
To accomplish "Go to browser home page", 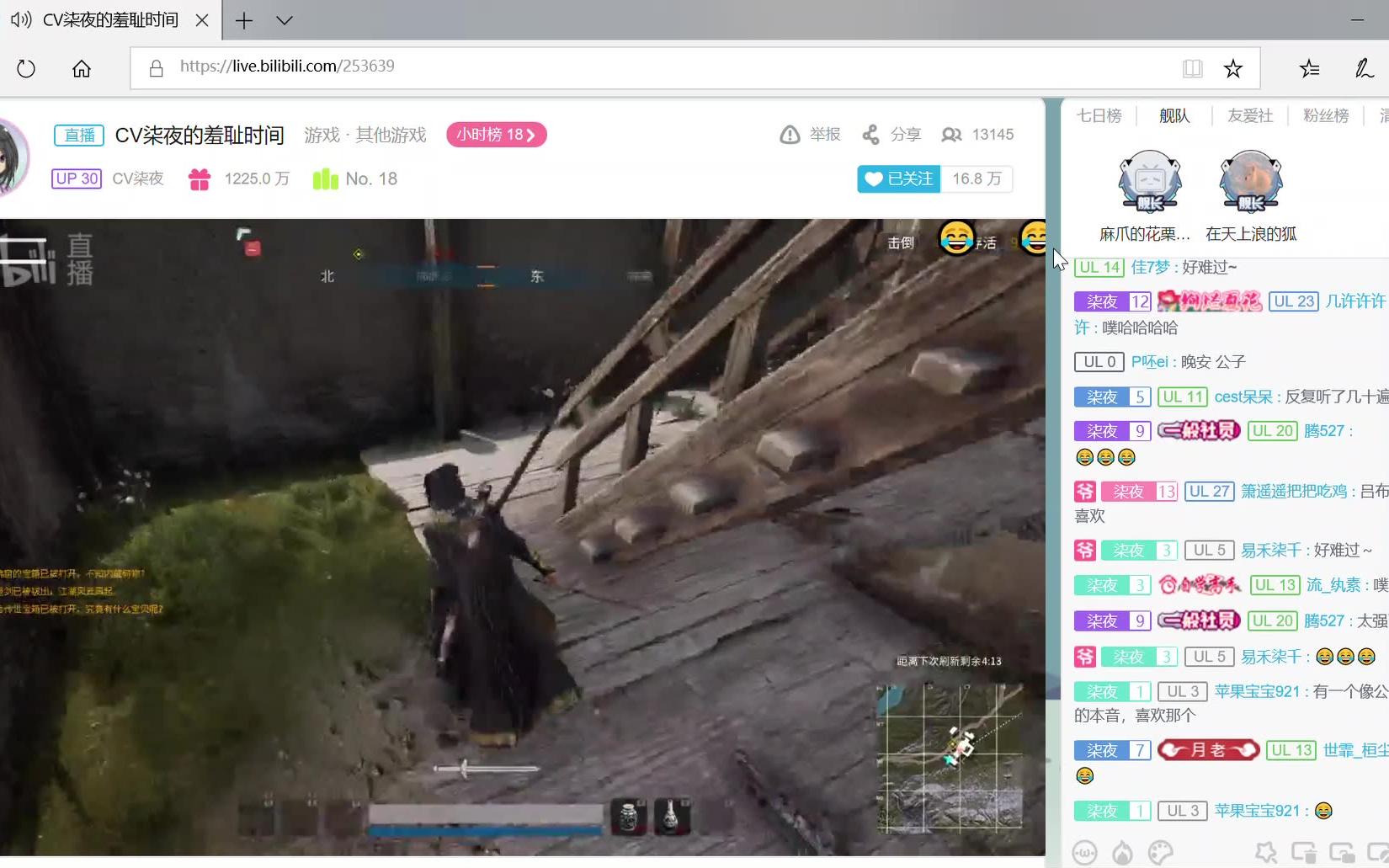I will 82,68.
